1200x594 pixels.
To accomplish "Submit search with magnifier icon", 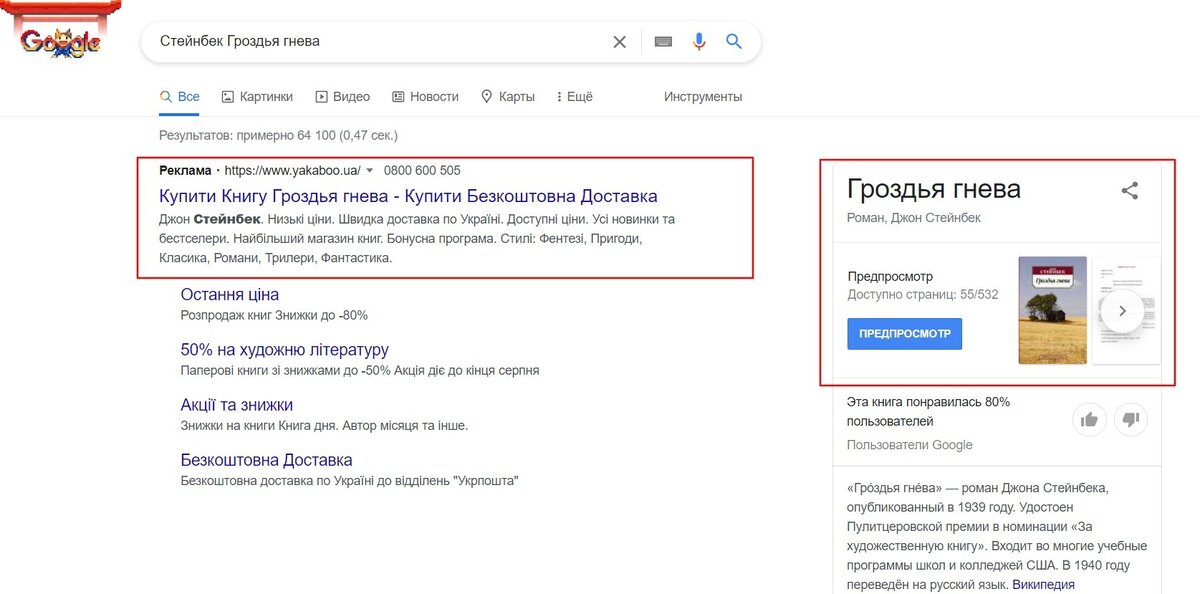I will pyautogui.click(x=734, y=42).
